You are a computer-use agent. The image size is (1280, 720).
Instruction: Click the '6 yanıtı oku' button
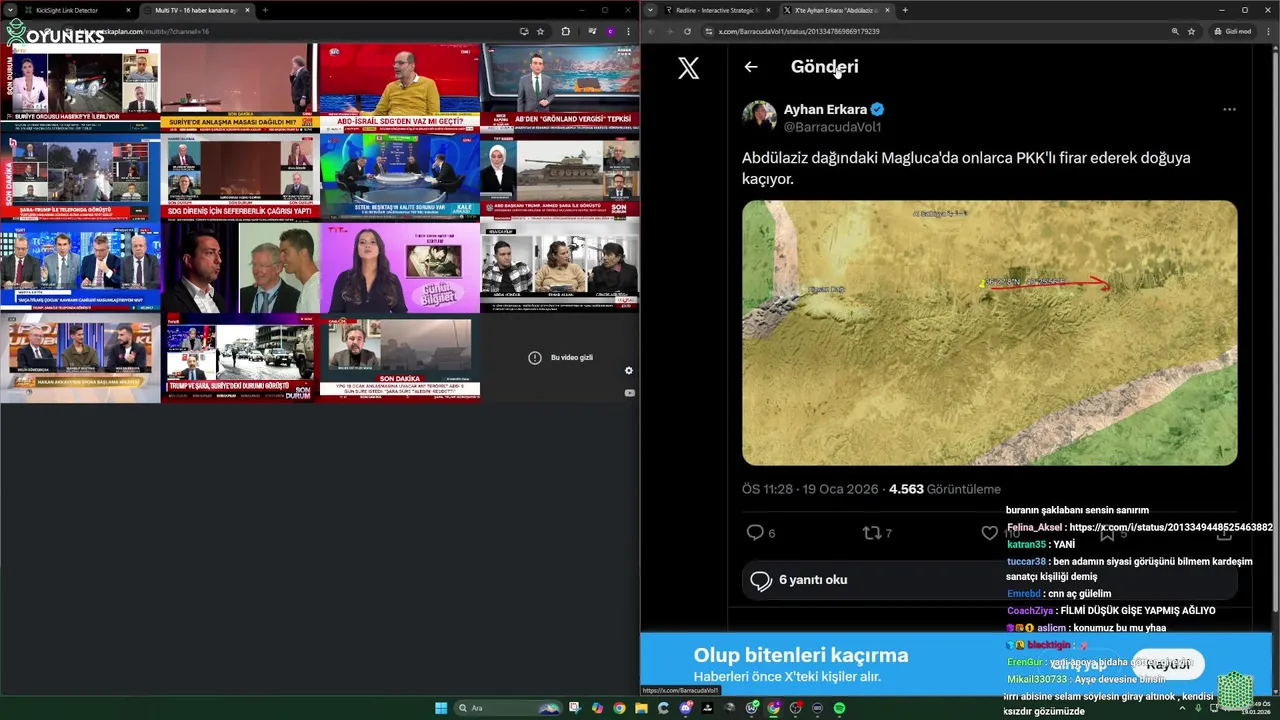989,580
